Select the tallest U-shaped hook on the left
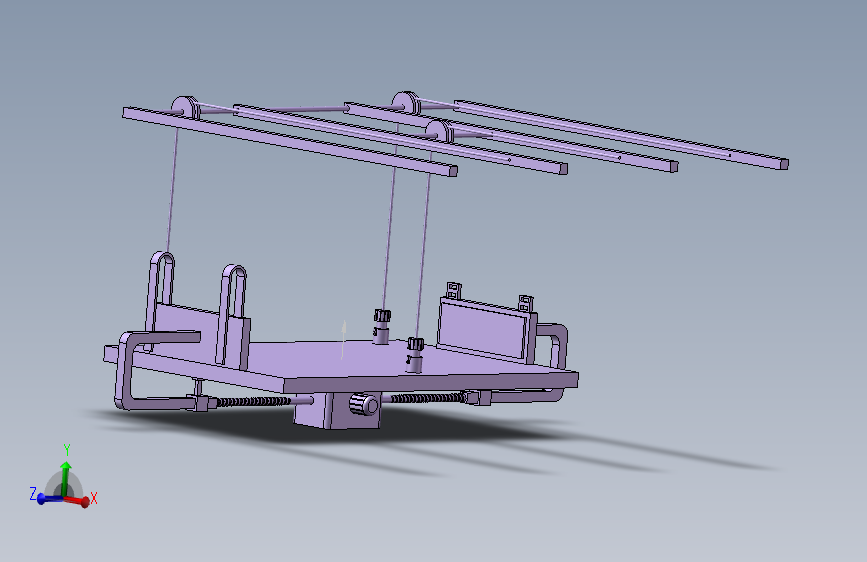Viewport: 867px width, 562px height. point(160,299)
